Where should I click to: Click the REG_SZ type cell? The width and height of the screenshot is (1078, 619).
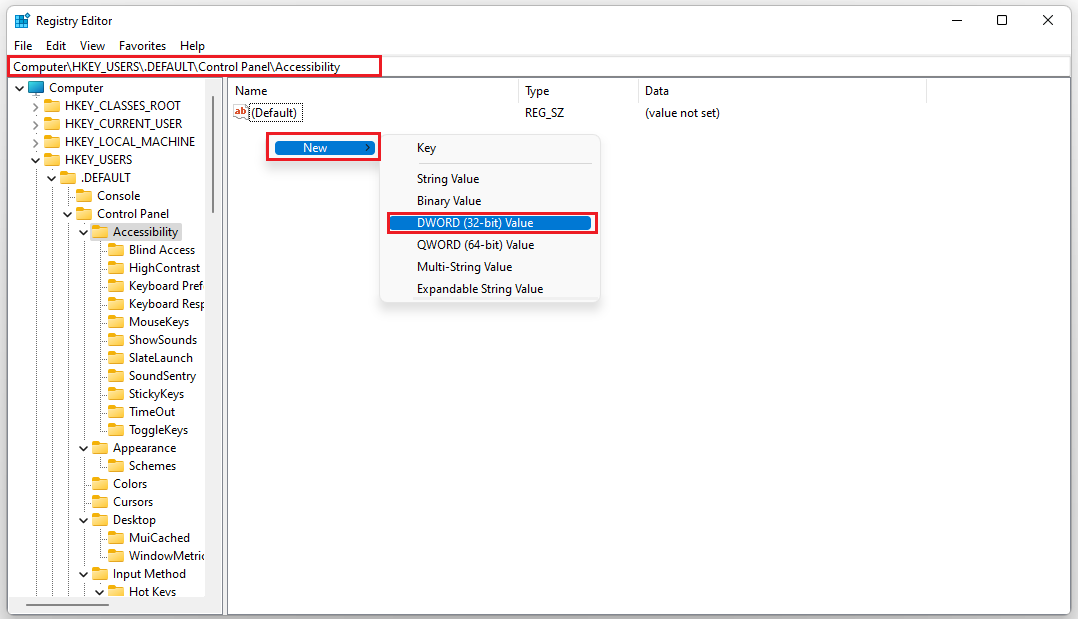pyautogui.click(x=544, y=113)
